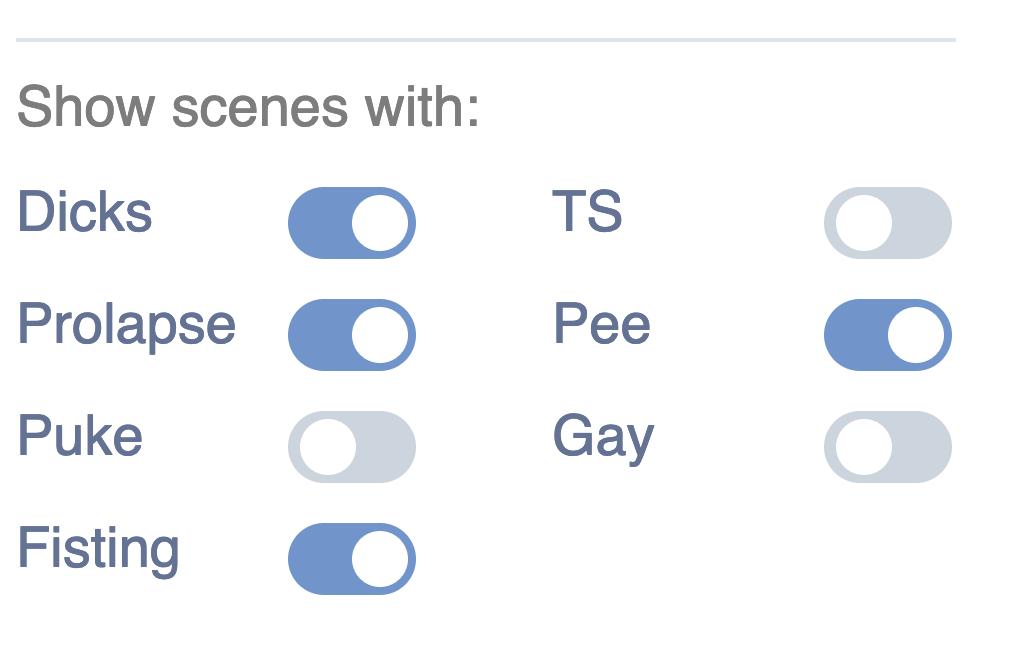Enable the Gay toggle switch

click(887, 447)
